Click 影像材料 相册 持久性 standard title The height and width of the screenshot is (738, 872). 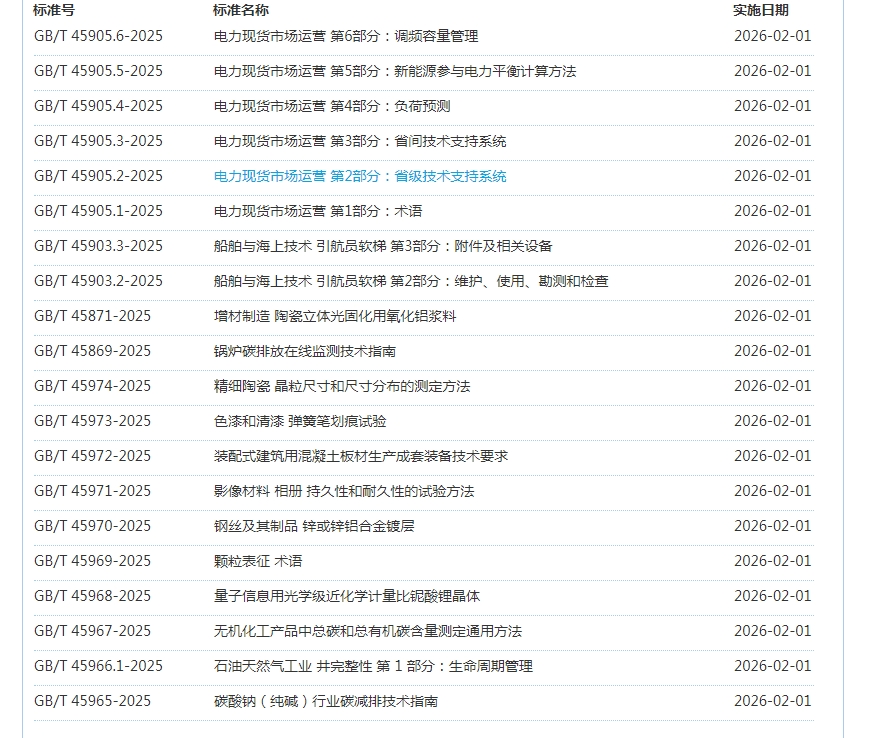point(344,491)
